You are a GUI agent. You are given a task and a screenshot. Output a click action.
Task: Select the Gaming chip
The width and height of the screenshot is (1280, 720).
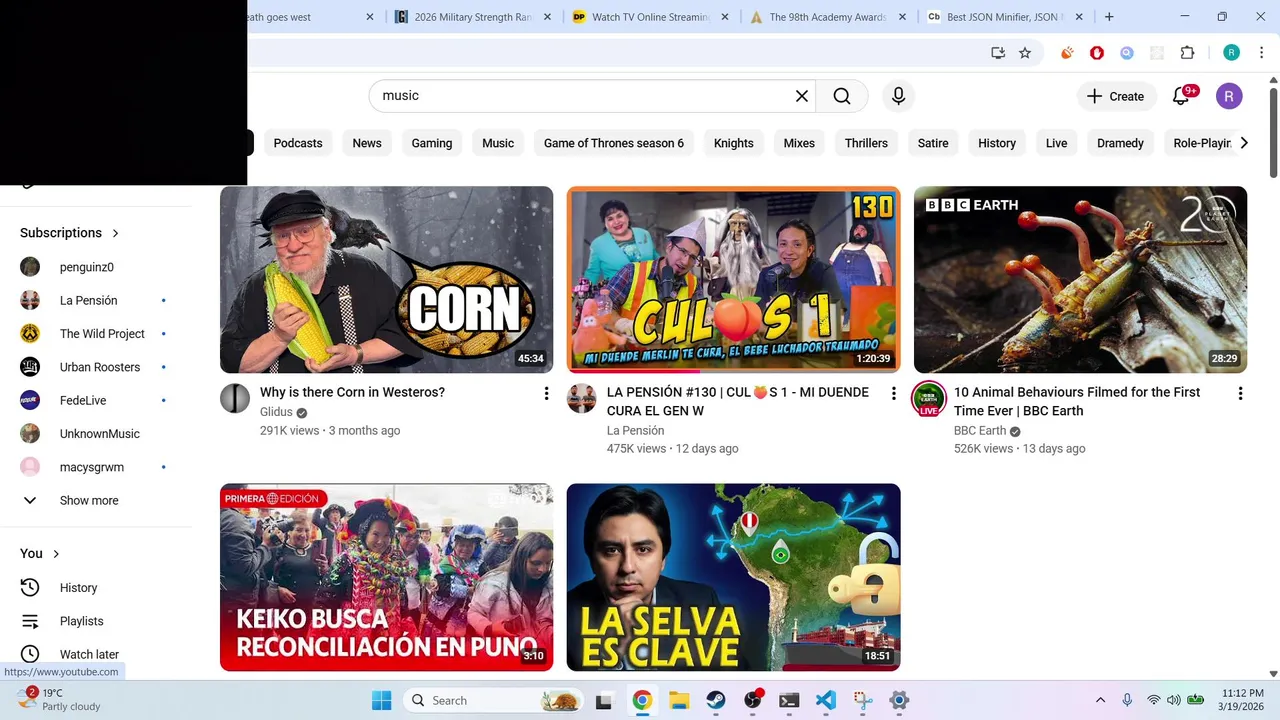point(432,143)
